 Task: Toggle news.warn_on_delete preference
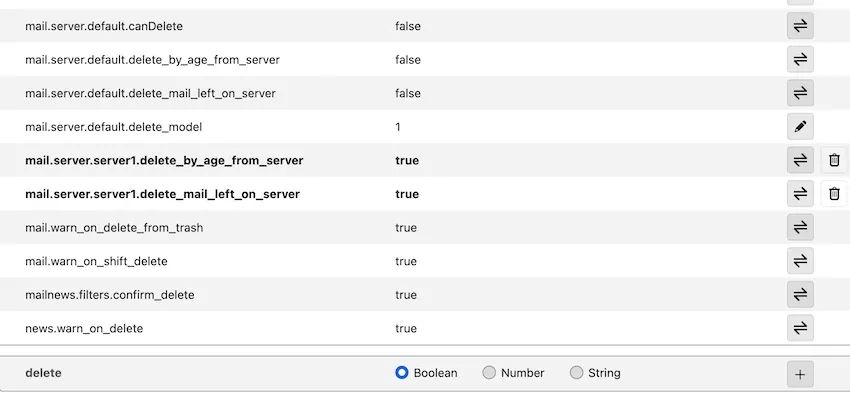point(800,329)
